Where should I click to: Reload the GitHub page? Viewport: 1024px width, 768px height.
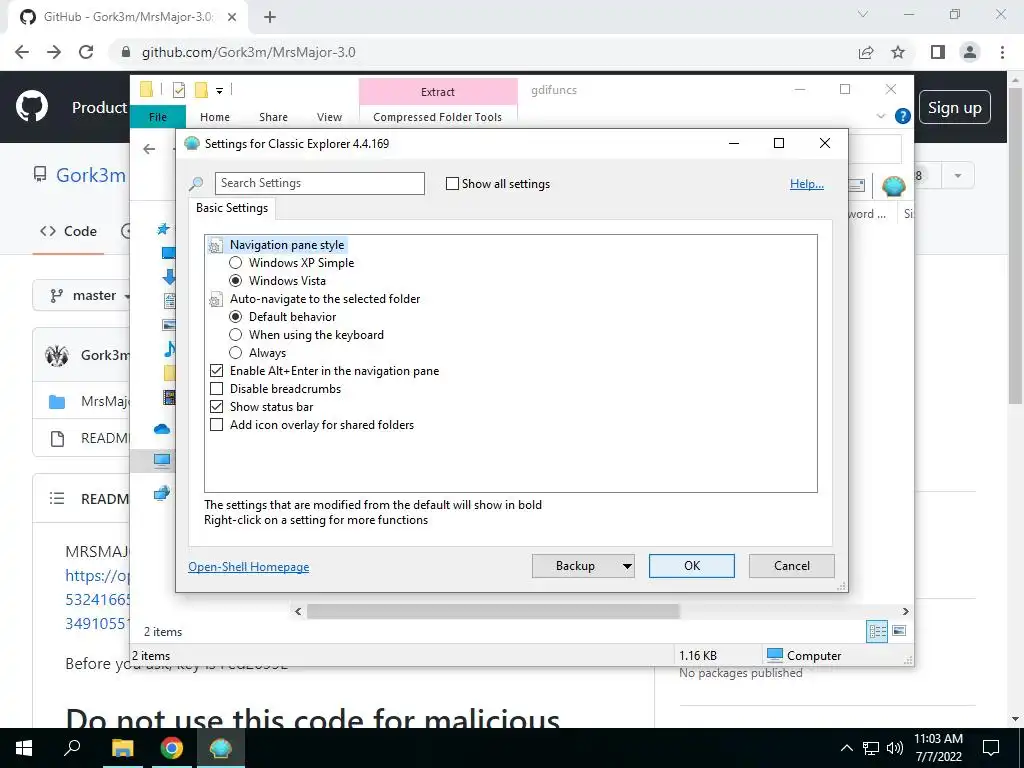(x=86, y=52)
